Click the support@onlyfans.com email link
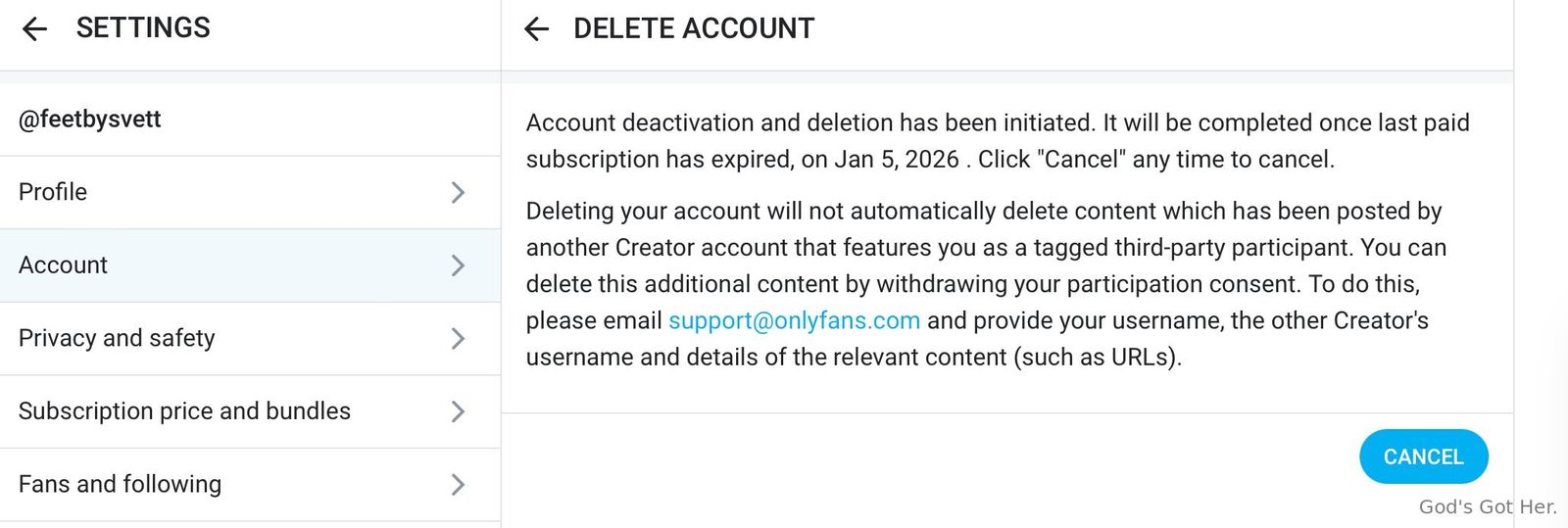The width and height of the screenshot is (1568, 528). pyautogui.click(x=794, y=321)
